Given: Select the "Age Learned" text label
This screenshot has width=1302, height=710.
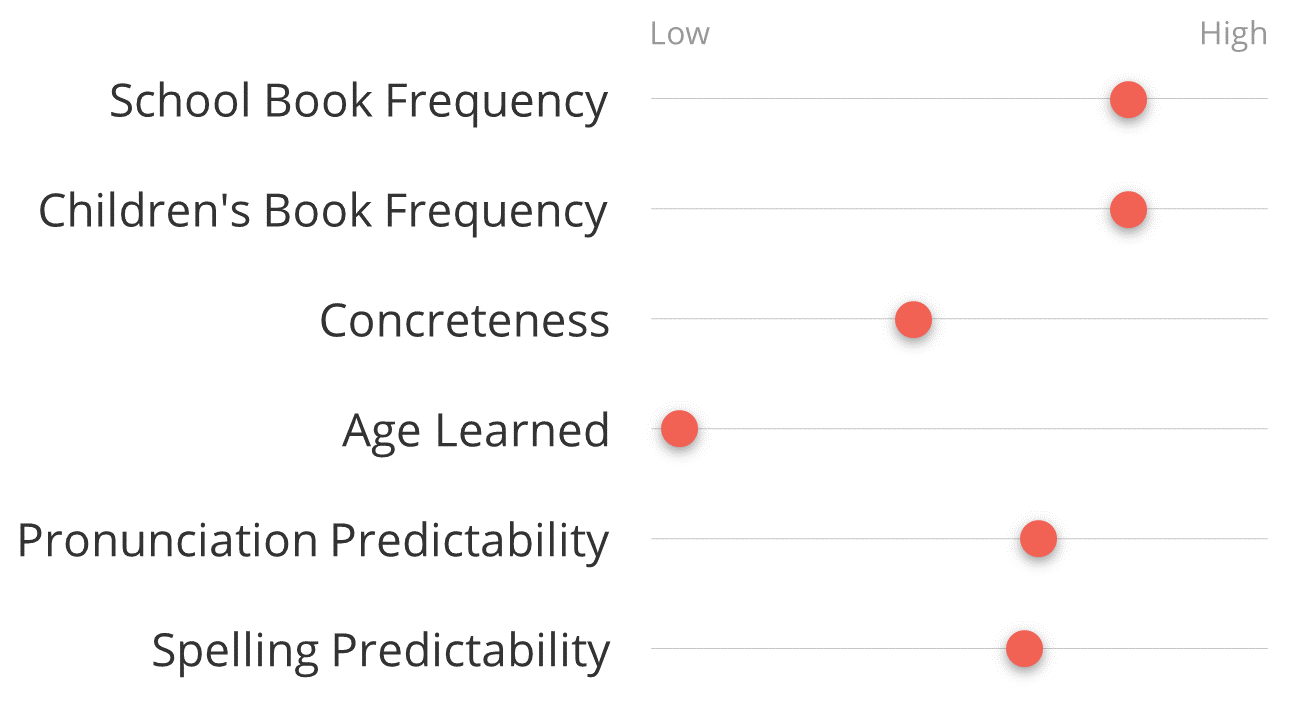Looking at the screenshot, I should point(475,430).
